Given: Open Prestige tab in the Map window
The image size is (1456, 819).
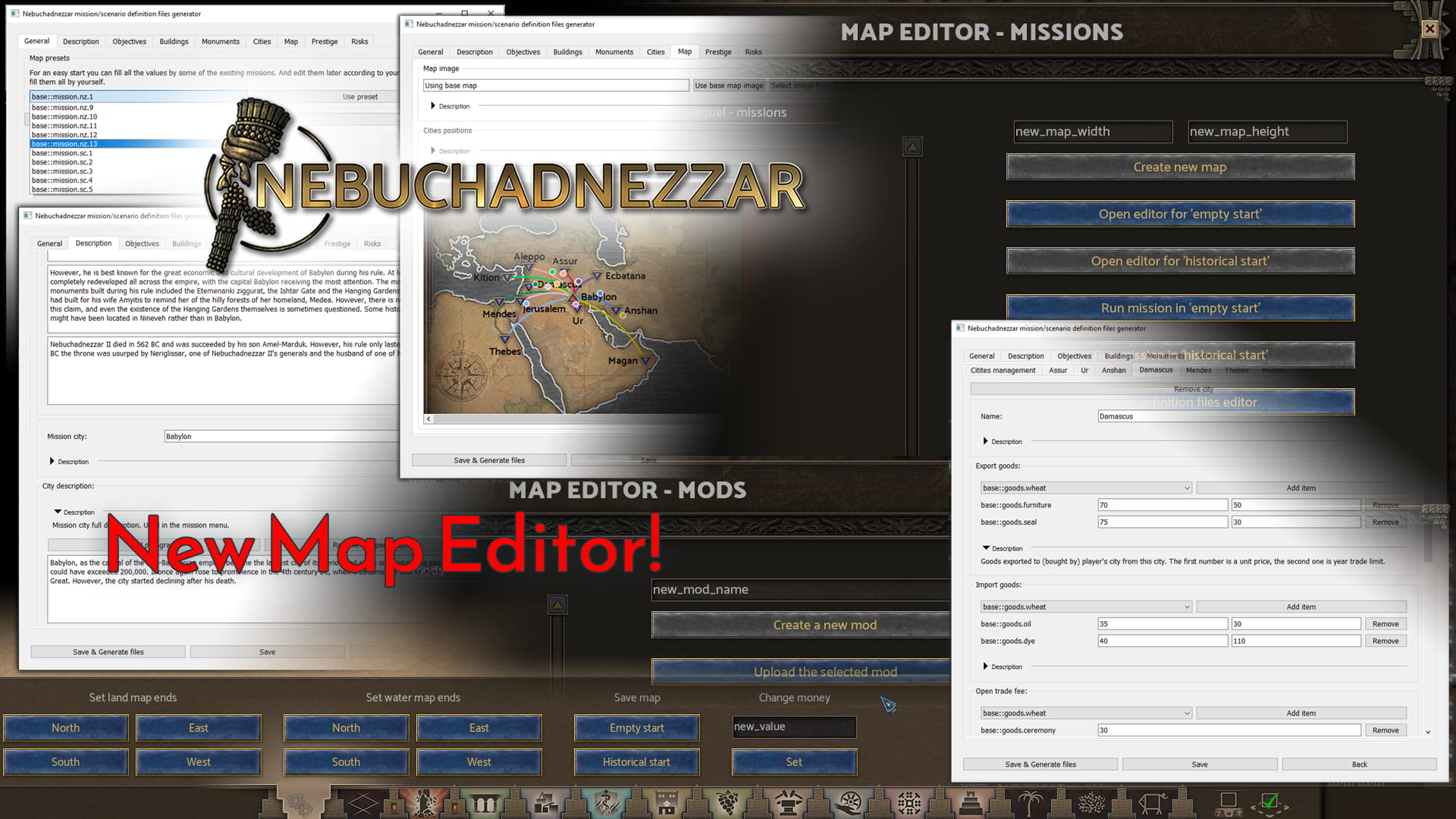Looking at the screenshot, I should pos(718,52).
